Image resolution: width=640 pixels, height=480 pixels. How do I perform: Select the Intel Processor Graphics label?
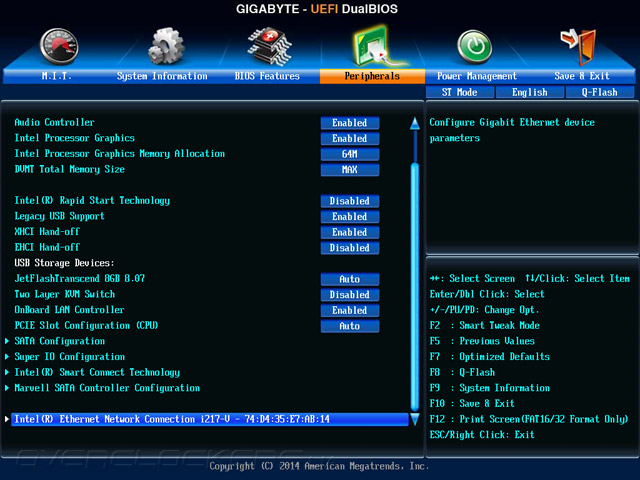[x=75, y=138]
